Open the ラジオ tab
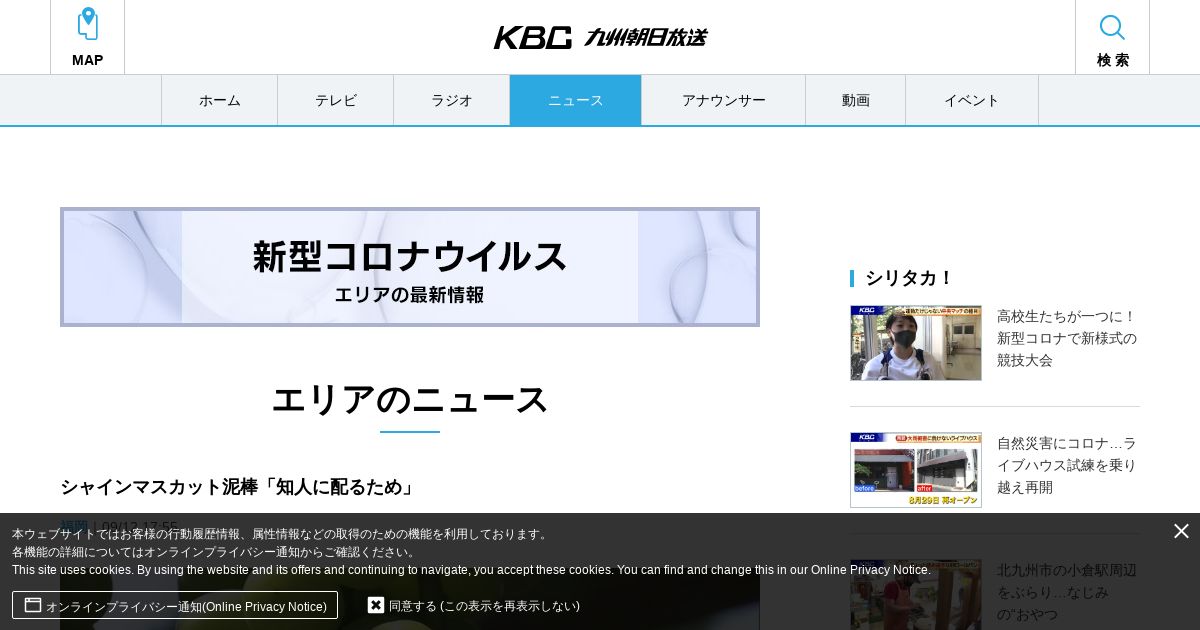Viewport: 1200px width, 630px height. (452, 100)
